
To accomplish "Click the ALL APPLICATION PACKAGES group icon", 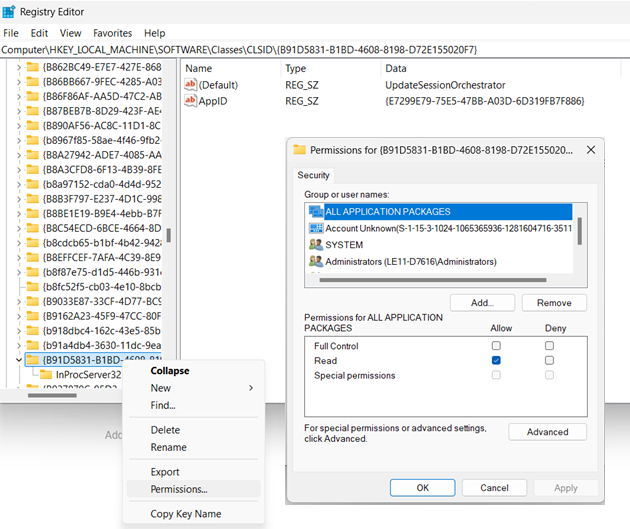I will tap(316, 211).
